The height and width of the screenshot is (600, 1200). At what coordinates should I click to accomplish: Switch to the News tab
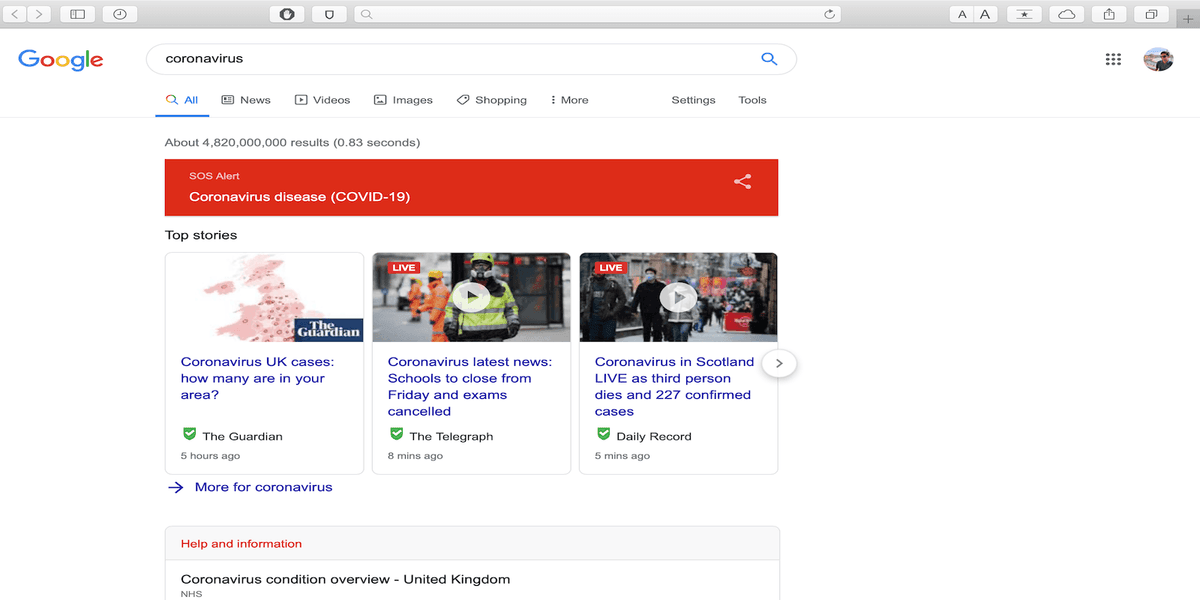pos(245,100)
